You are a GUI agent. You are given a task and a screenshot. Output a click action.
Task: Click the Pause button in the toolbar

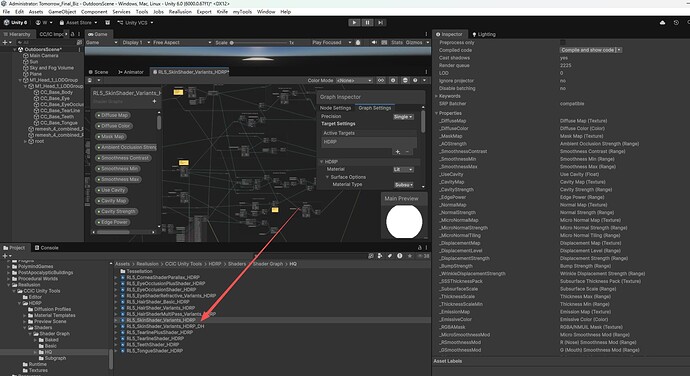[367, 22]
